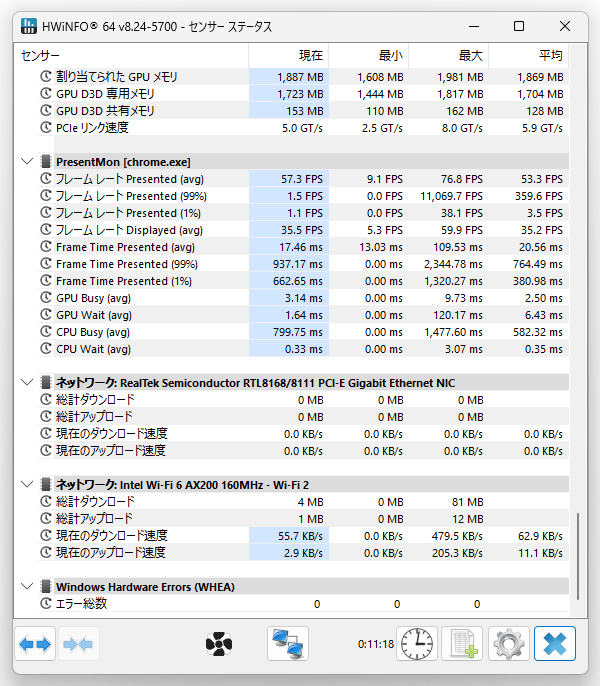Click the センサー column header
The width and height of the screenshot is (600, 686).
(131, 56)
